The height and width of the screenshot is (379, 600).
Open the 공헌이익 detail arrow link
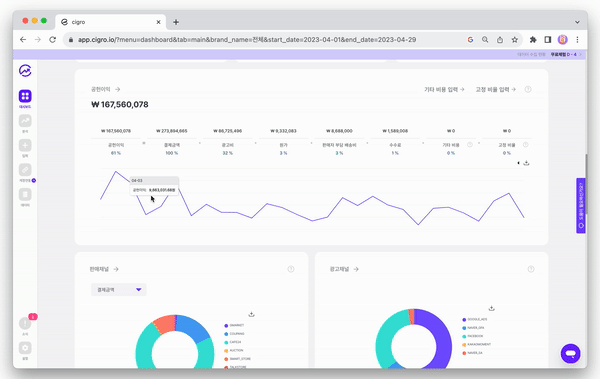(117, 89)
